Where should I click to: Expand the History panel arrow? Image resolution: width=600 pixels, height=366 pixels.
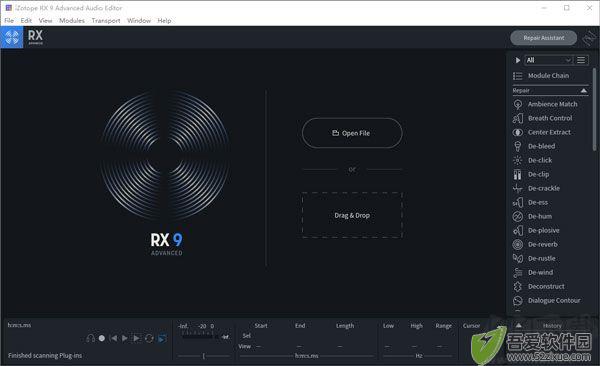click(518, 325)
